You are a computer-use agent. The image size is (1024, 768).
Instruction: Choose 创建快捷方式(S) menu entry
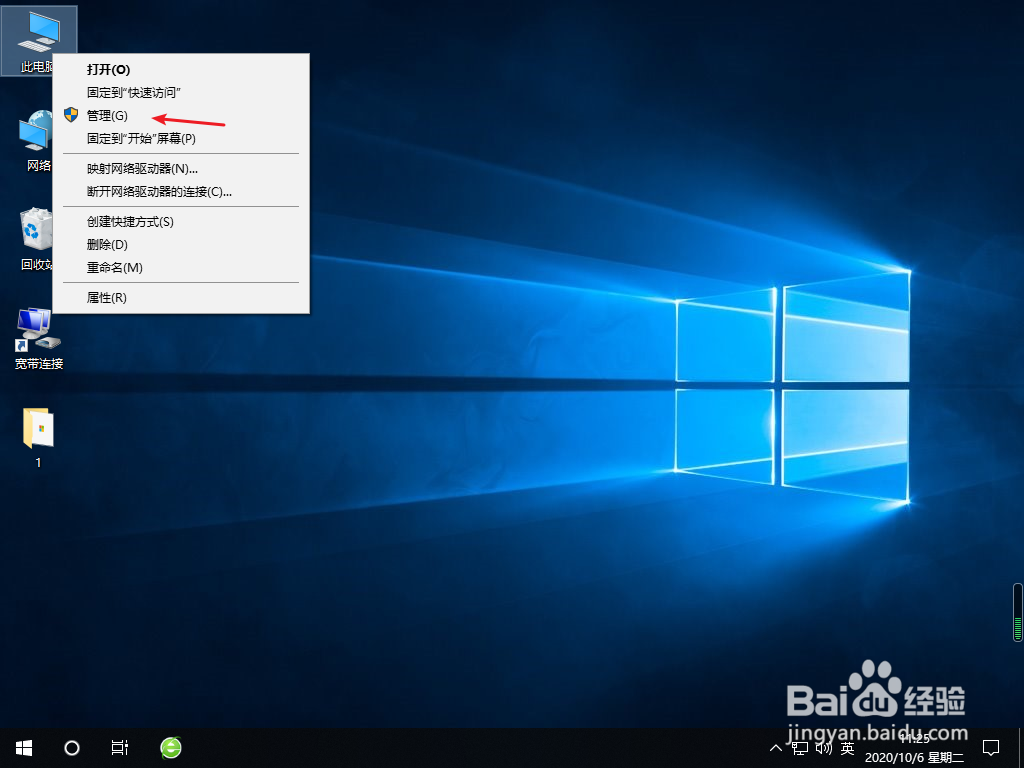[181, 221]
